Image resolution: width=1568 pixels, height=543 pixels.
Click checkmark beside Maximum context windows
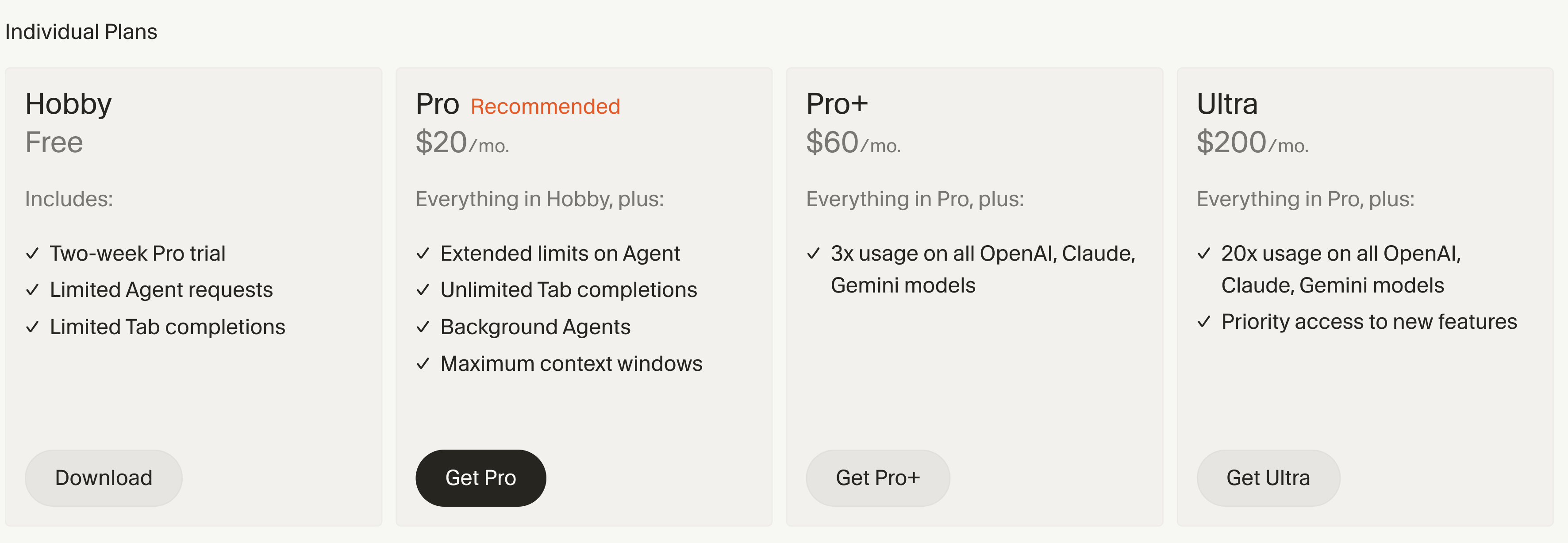423,363
